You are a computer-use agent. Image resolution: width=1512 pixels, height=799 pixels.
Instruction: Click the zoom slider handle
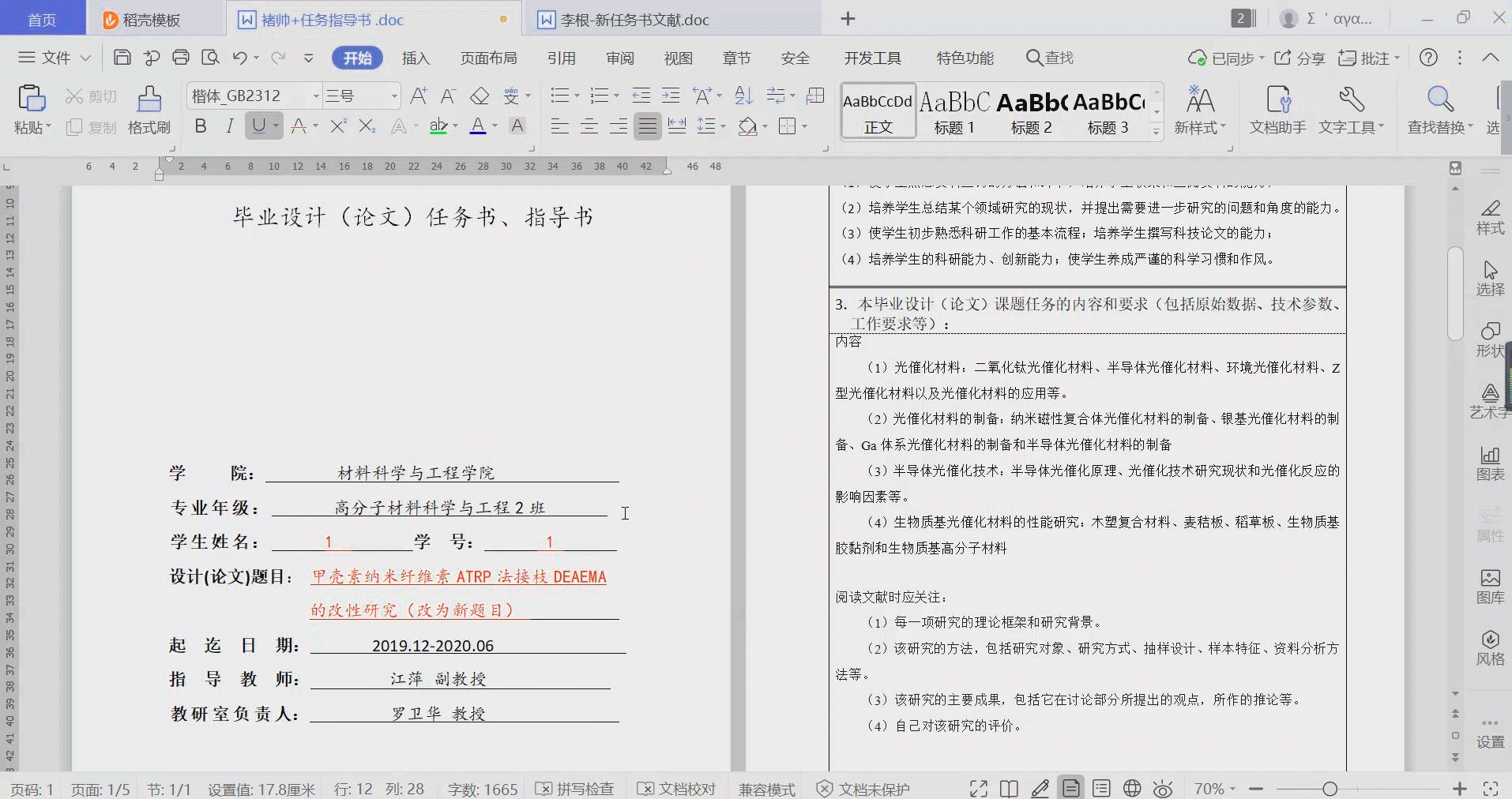tap(1330, 788)
